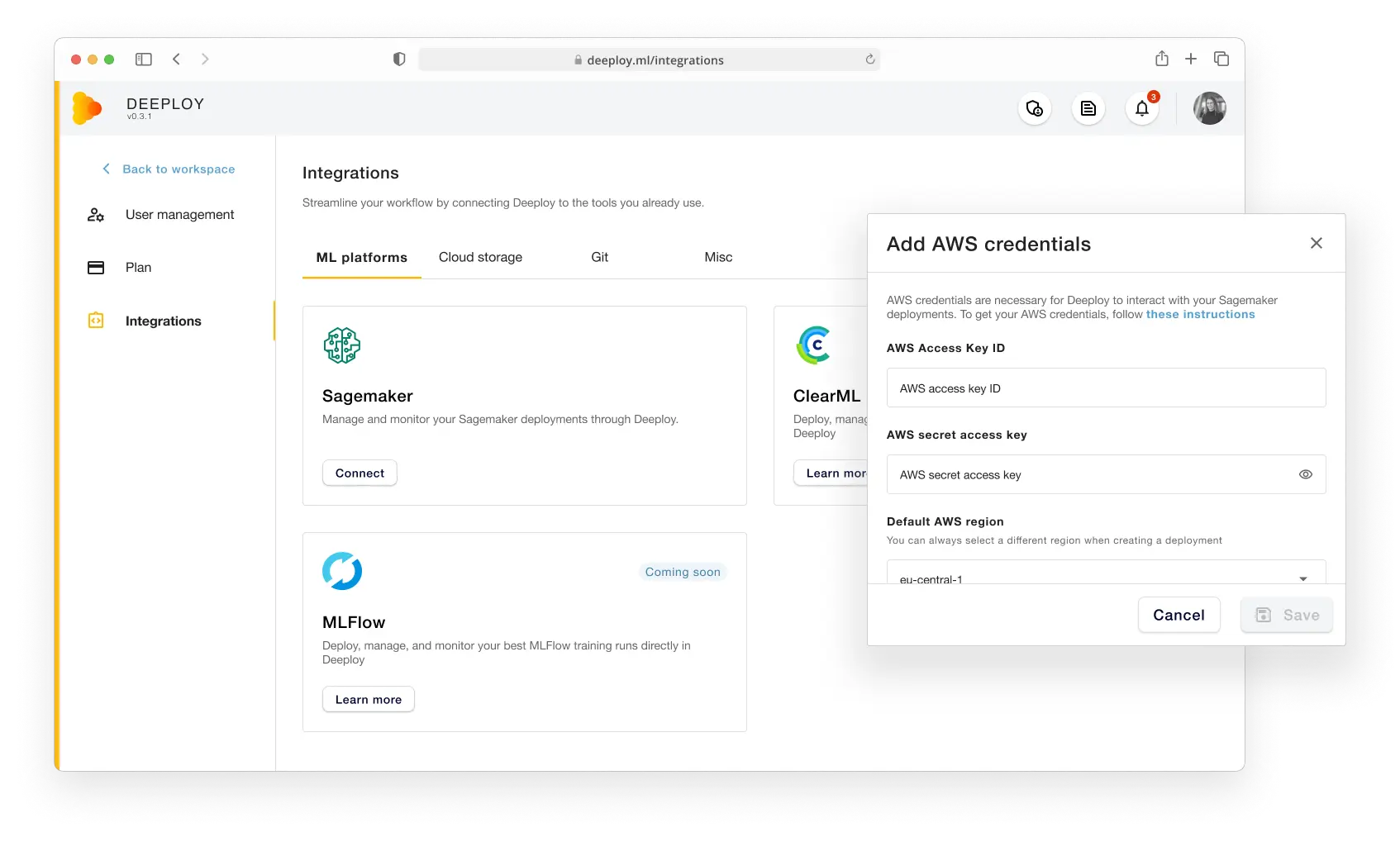The image size is (1400, 842).
Task: Click Learn more on the ClearML card
Action: pyautogui.click(x=831, y=473)
